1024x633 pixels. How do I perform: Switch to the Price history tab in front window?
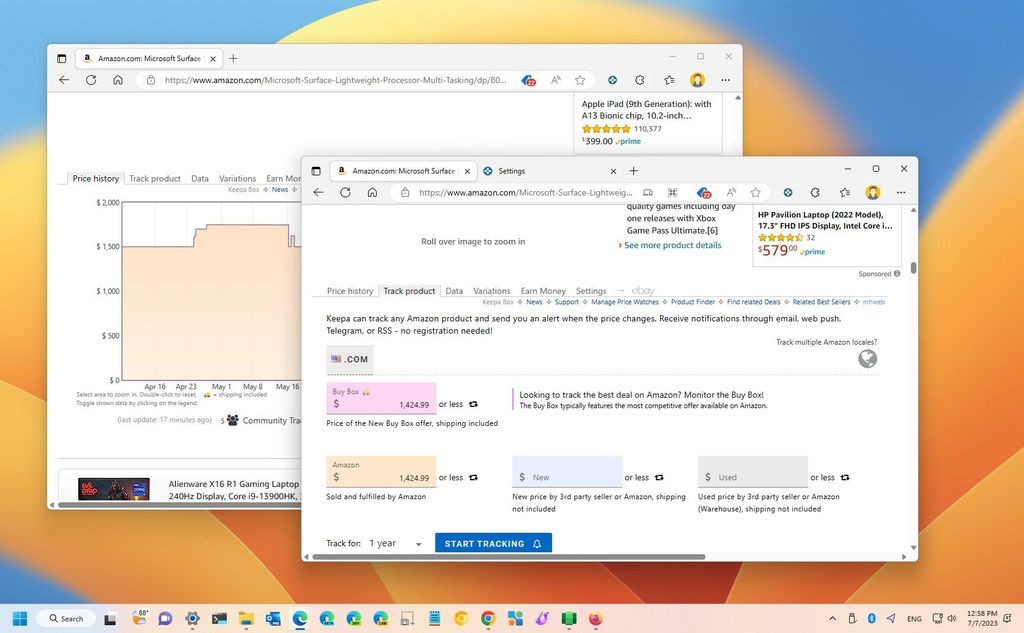350,291
